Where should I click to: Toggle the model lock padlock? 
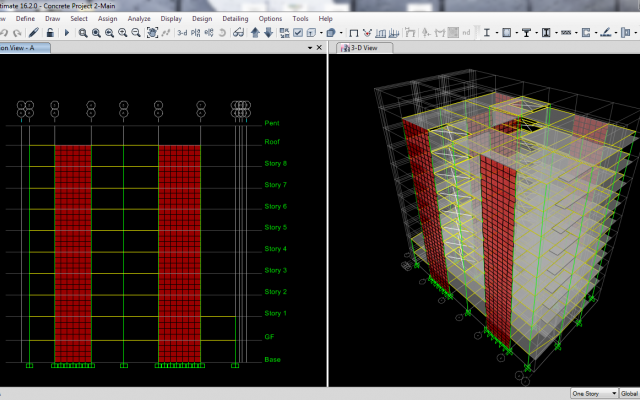tap(50, 33)
